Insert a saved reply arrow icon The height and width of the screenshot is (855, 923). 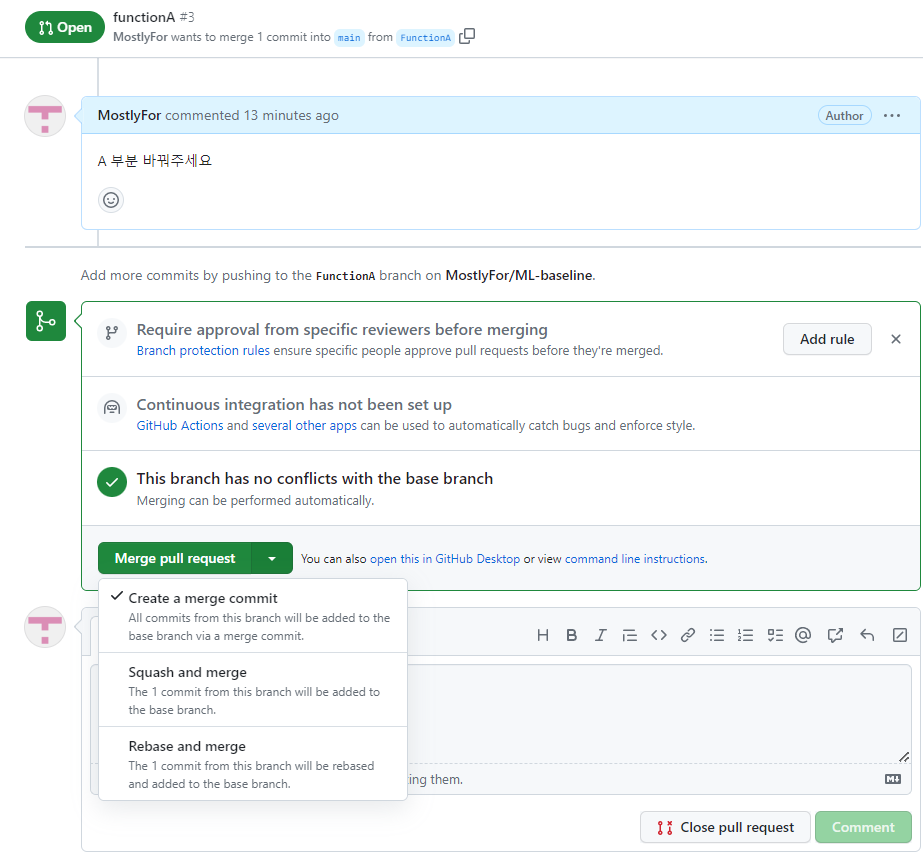click(x=867, y=635)
